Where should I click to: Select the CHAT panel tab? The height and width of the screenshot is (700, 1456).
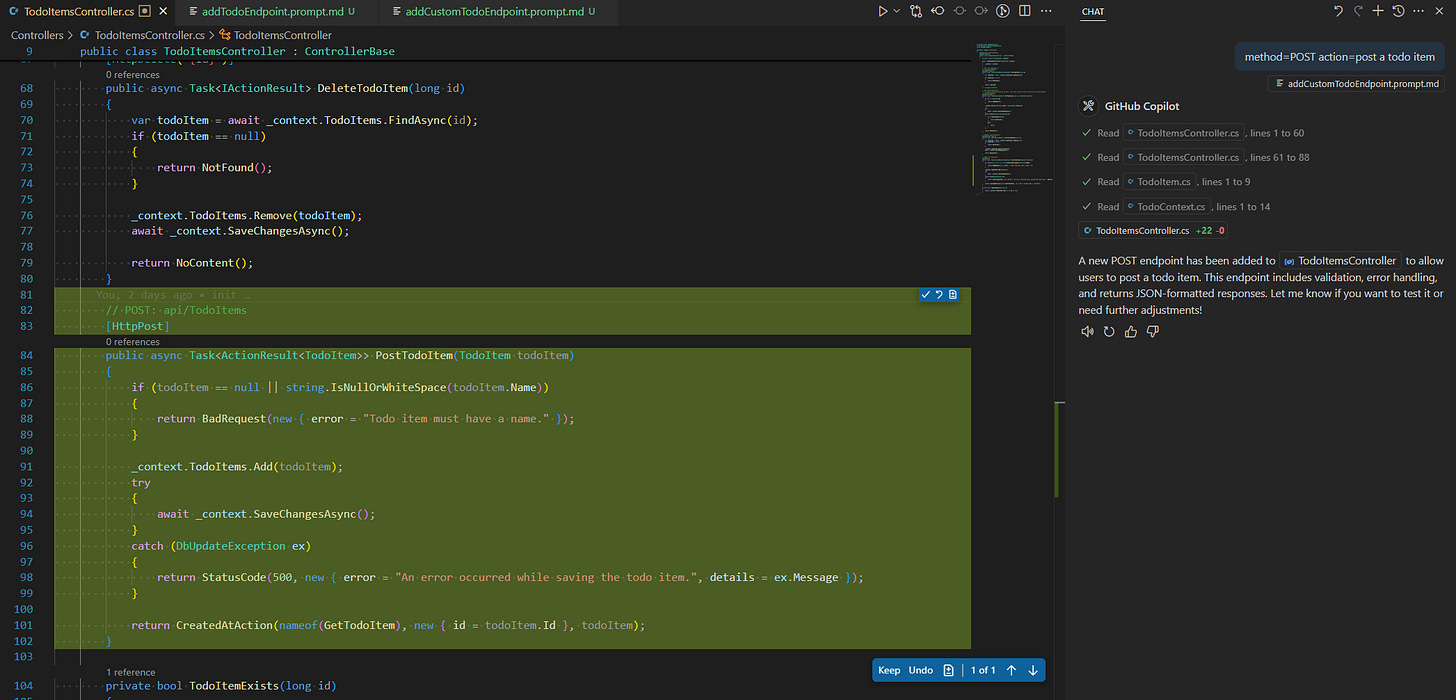tap(1093, 12)
